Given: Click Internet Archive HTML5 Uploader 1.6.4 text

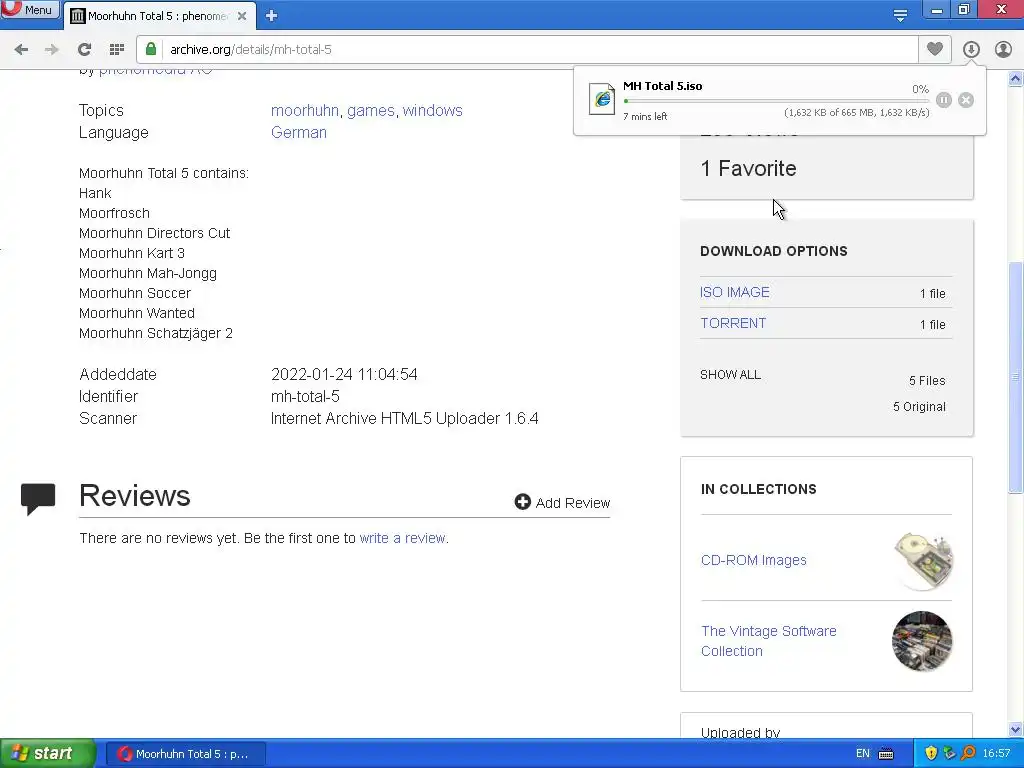Looking at the screenshot, I should [404, 419].
